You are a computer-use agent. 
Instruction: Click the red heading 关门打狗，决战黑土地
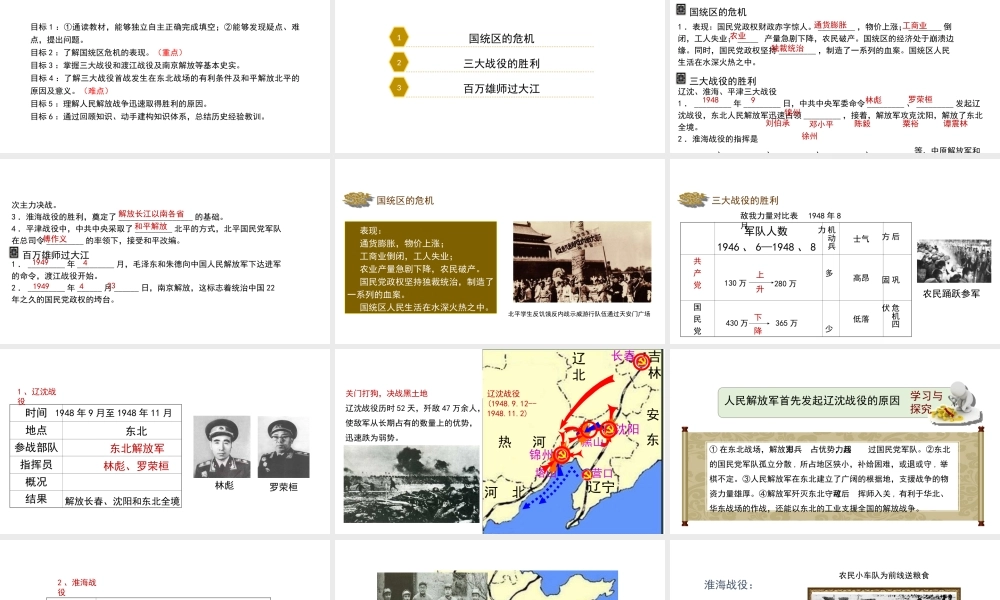click(386, 393)
